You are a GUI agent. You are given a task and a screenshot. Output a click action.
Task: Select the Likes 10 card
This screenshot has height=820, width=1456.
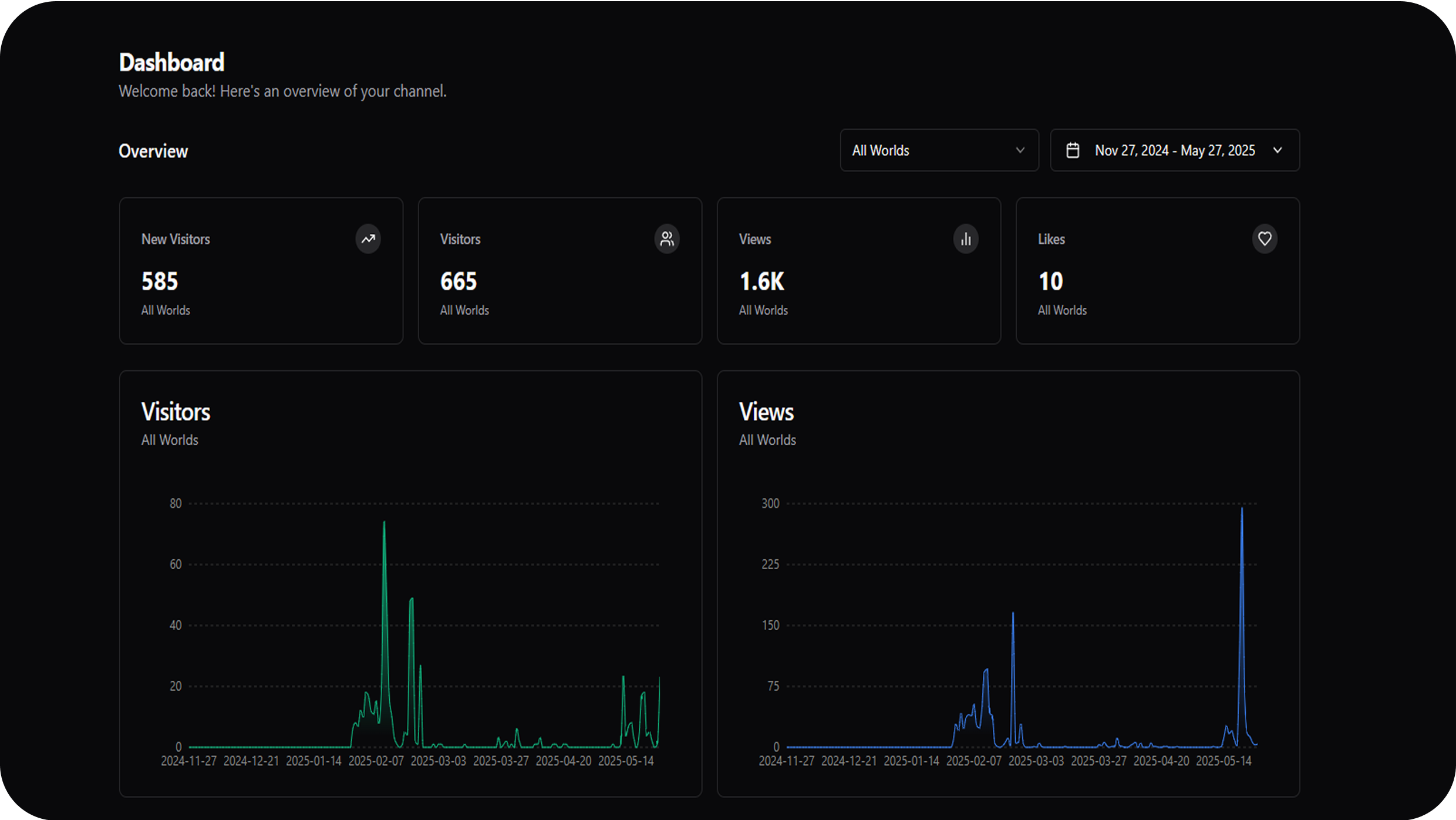click(1157, 271)
